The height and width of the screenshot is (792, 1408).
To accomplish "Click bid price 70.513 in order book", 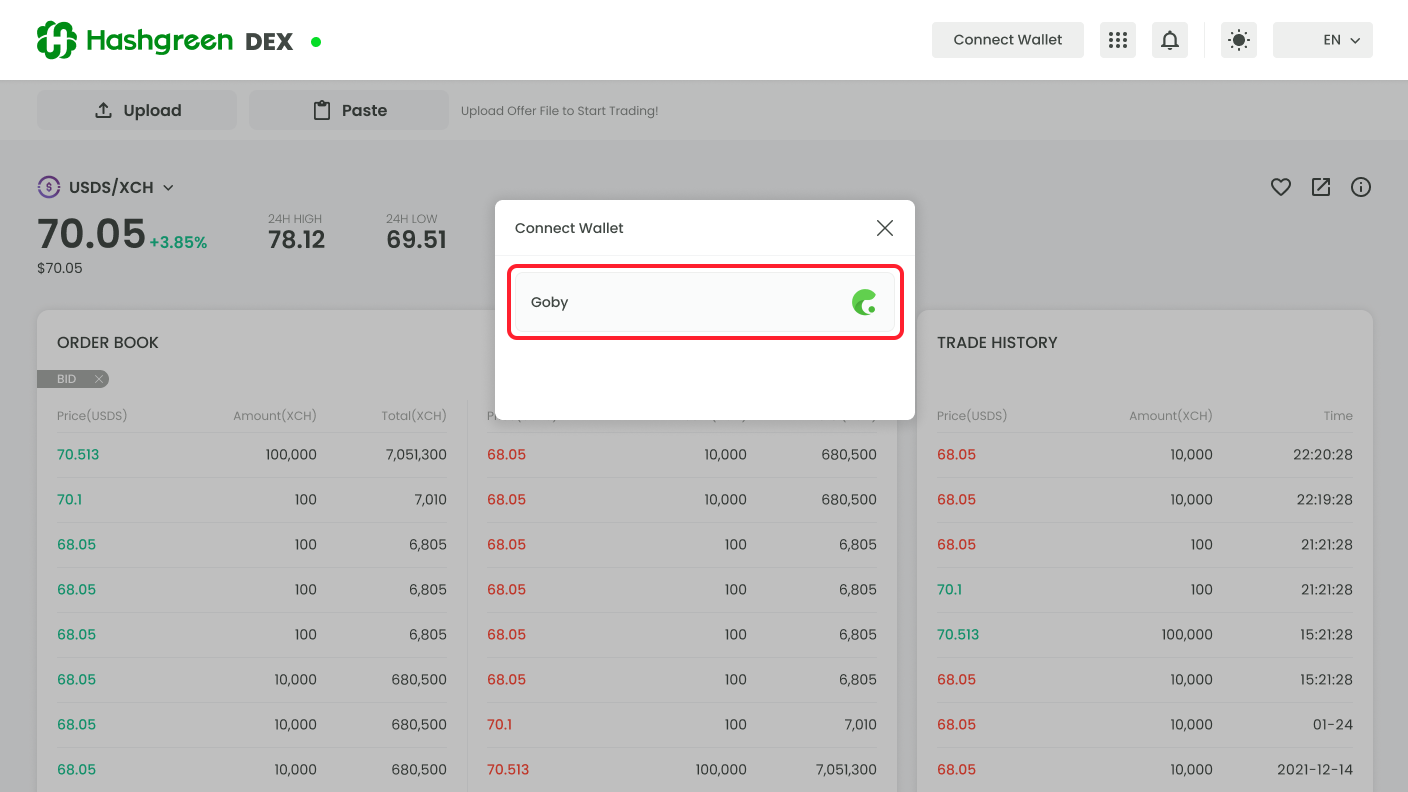I will click(x=78, y=454).
